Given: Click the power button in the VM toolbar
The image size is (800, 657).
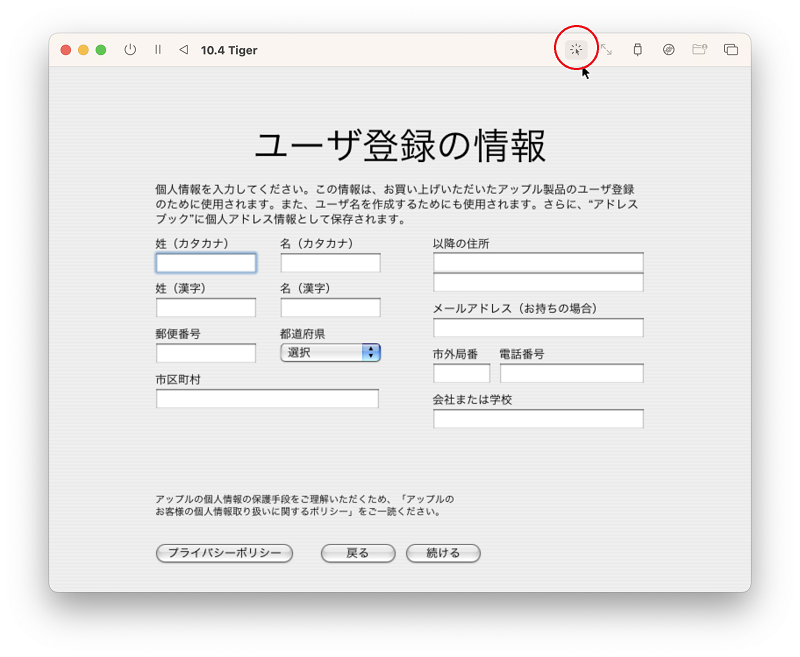Looking at the screenshot, I should coord(130,49).
